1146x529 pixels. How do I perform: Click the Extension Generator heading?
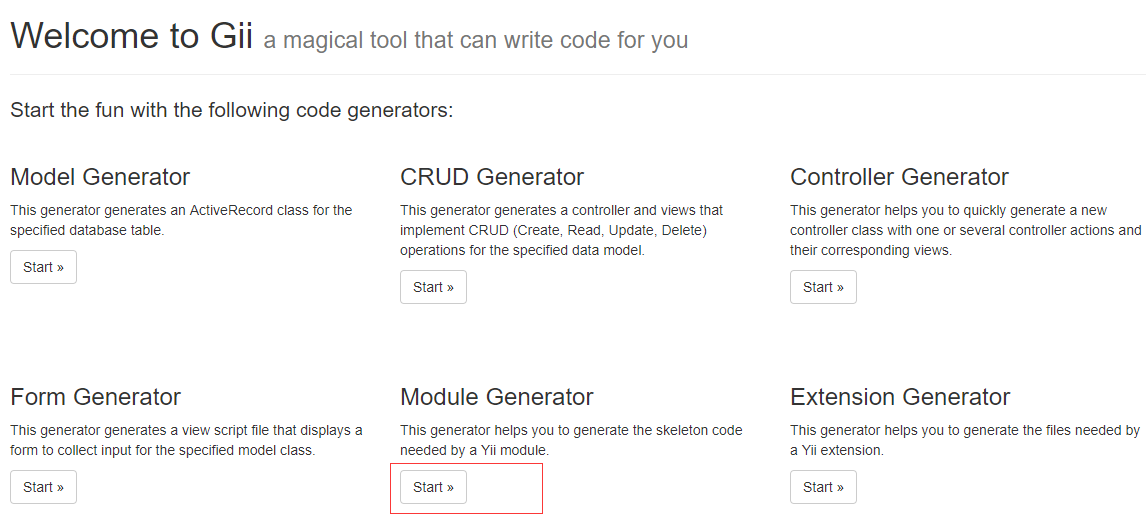pos(900,397)
